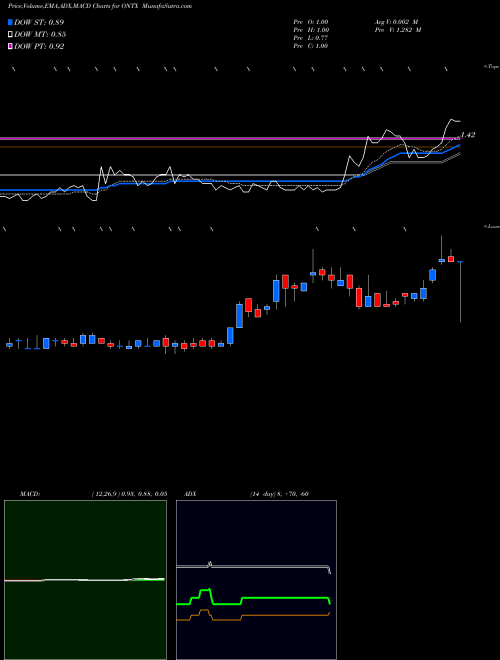
Task: Click the 'Pre H: 1.09' value
Action: [311, 30]
